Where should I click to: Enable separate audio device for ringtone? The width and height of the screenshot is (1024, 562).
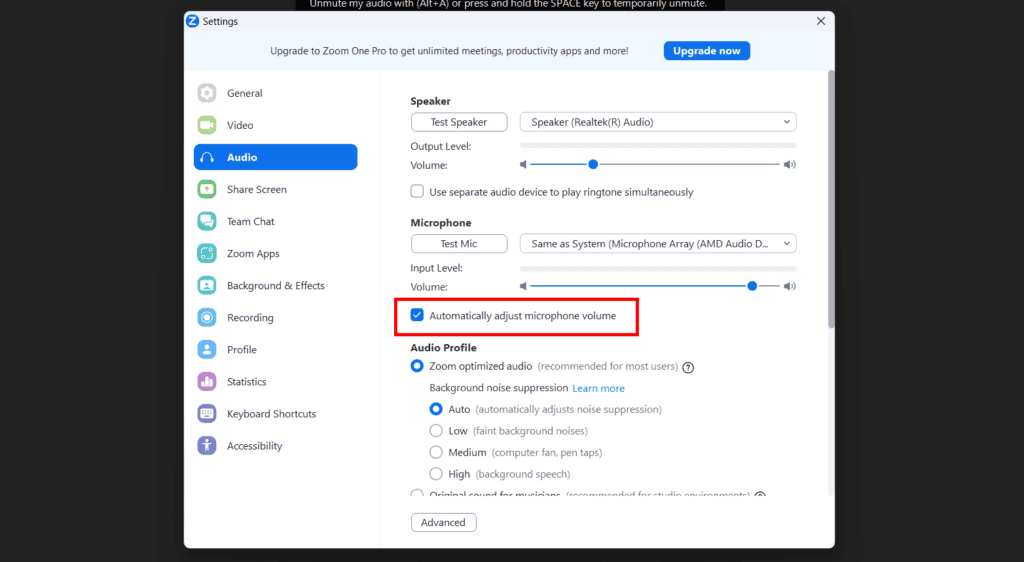click(418, 192)
